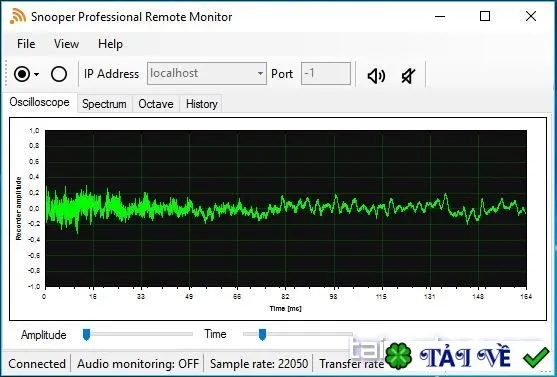Close the Snooper Remote Monitor window
Viewport: 557px width, 377px height.
(531, 16)
